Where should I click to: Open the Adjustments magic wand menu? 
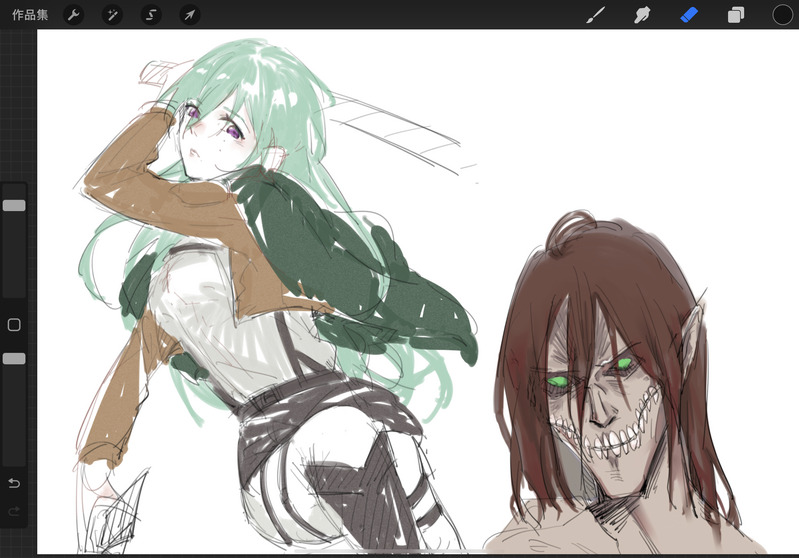(x=112, y=15)
